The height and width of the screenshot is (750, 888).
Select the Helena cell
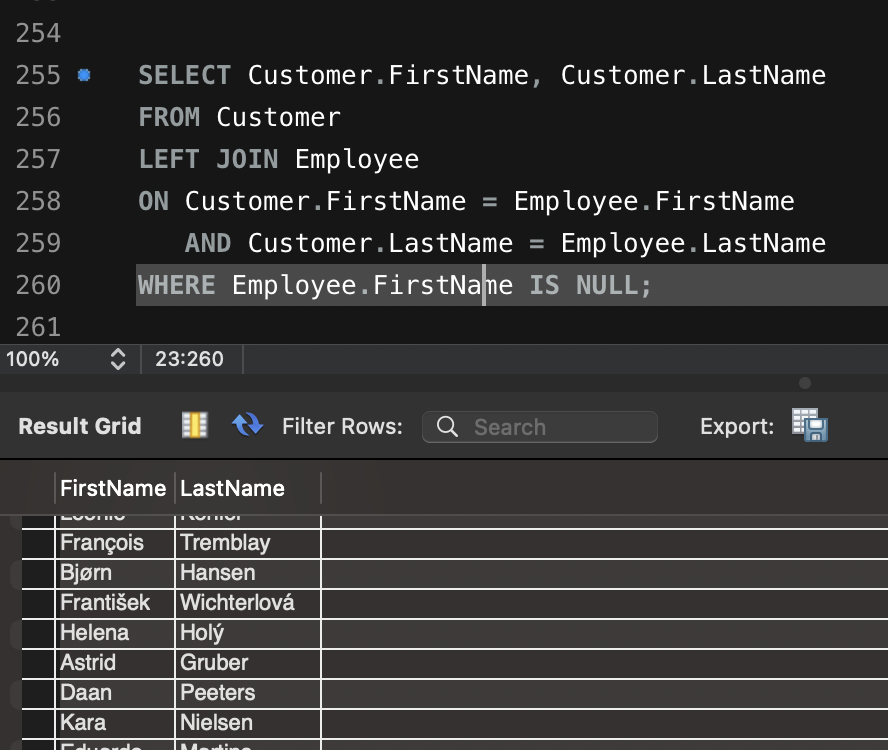click(x=115, y=633)
